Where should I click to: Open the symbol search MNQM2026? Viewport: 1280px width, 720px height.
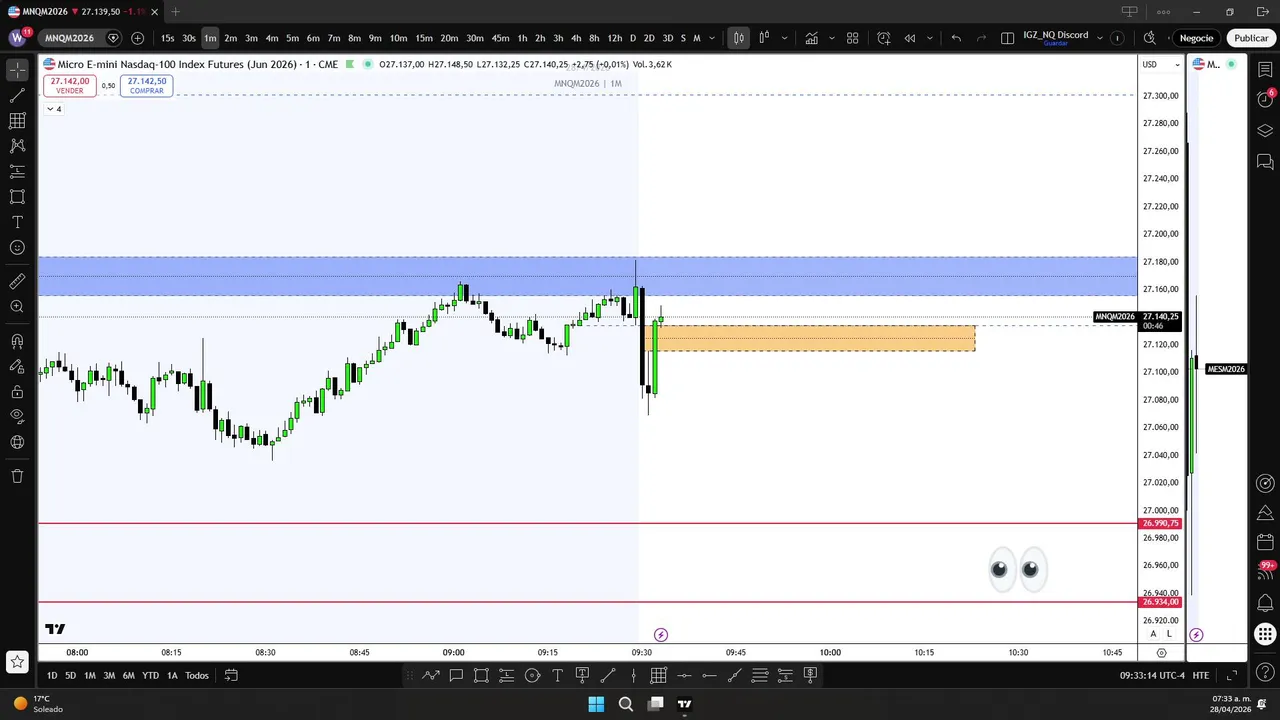69,38
